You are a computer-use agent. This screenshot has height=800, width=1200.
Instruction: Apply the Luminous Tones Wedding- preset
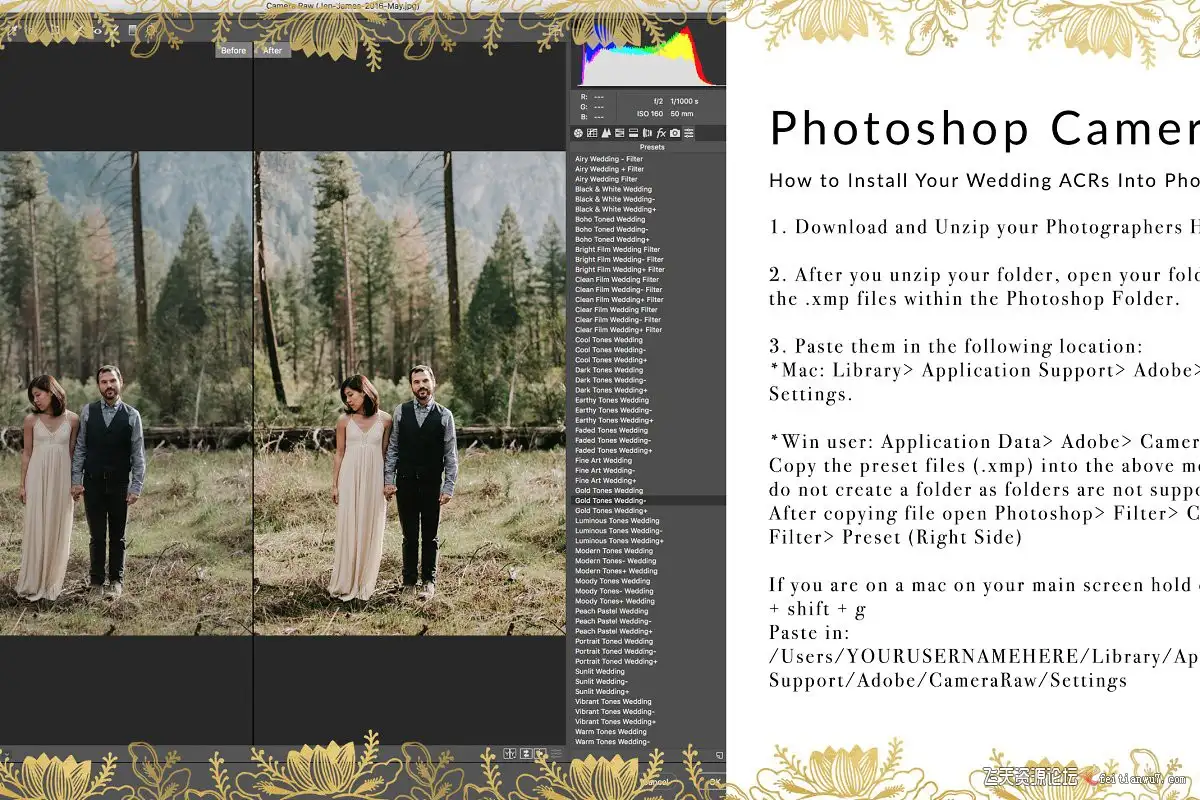[x=618, y=530]
